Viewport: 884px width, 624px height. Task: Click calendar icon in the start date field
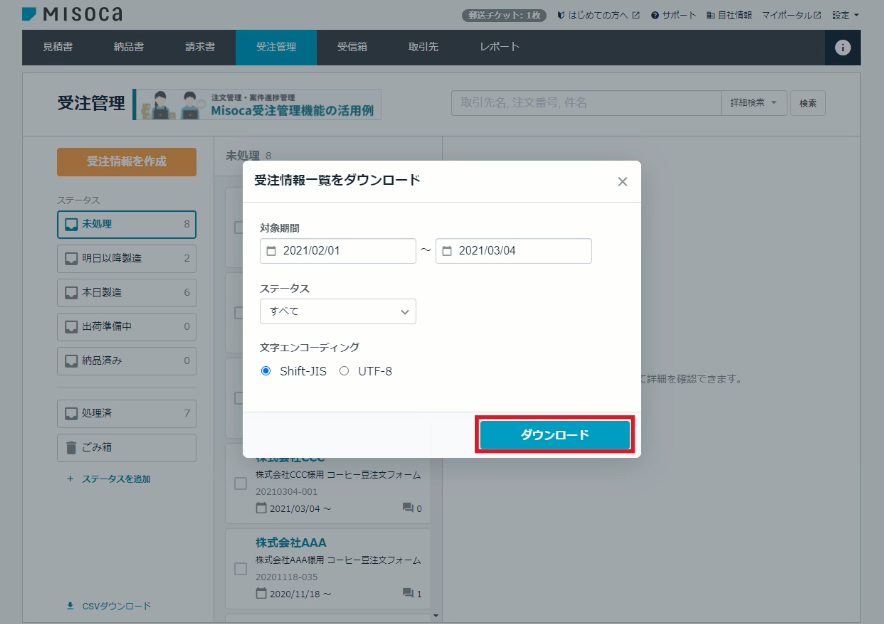pyautogui.click(x=271, y=251)
